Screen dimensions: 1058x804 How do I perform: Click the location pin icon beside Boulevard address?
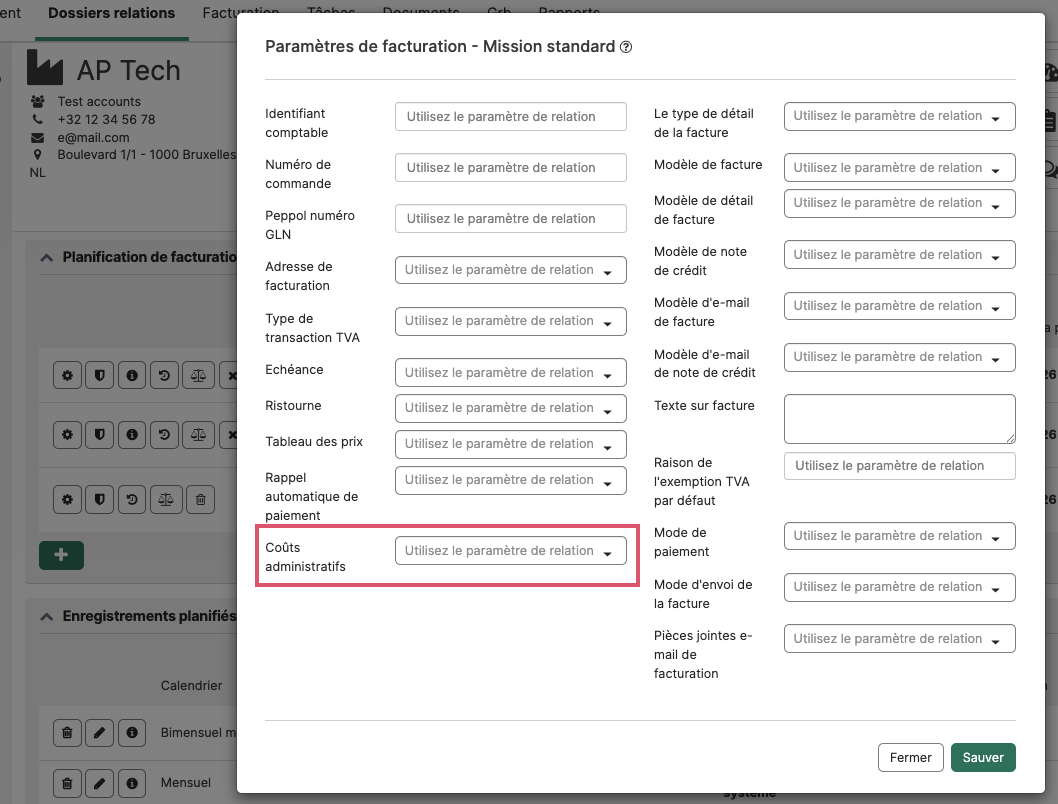click(38, 154)
